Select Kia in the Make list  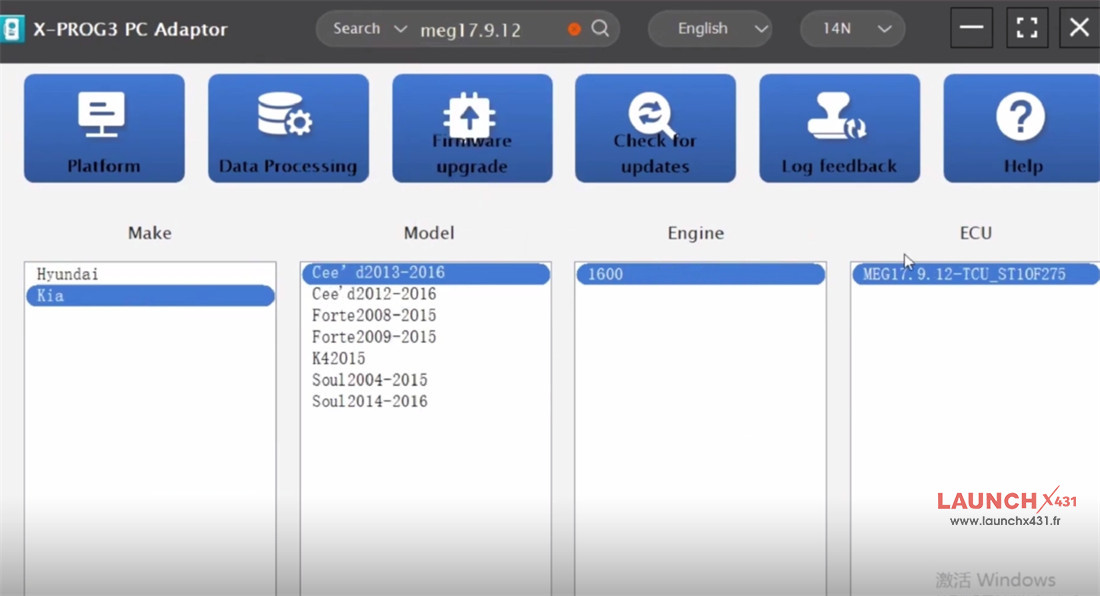click(150, 296)
